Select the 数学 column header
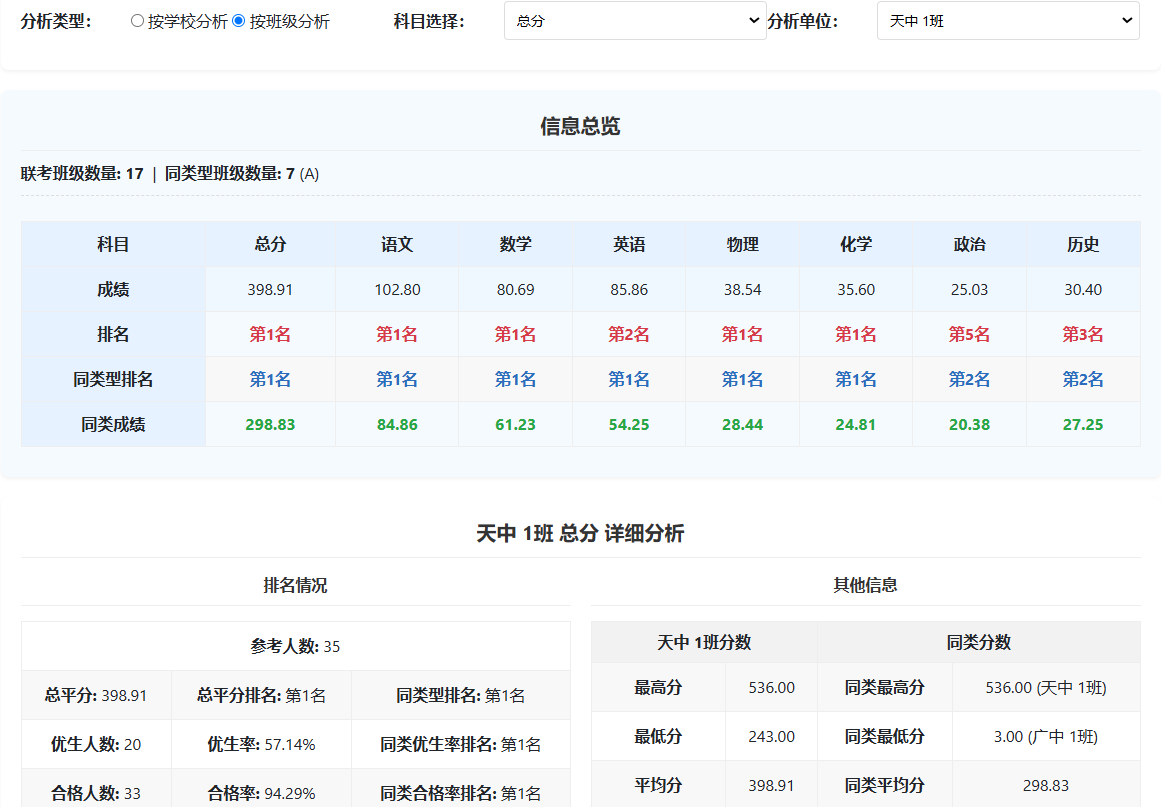This screenshot has width=1161, height=807. [x=515, y=243]
